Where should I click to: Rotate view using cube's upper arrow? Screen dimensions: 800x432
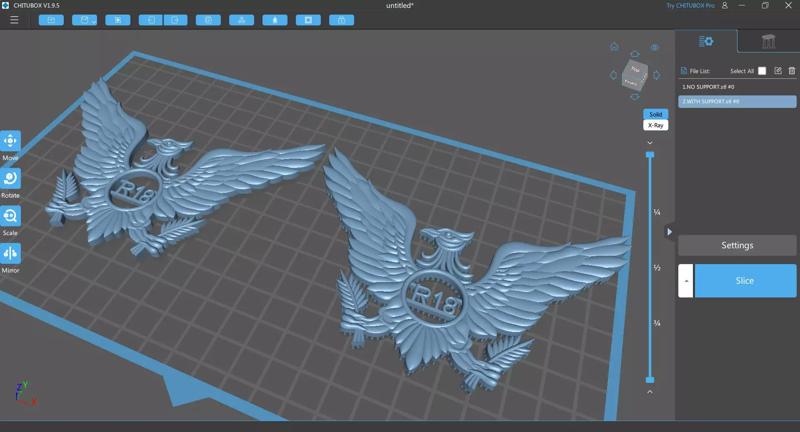pos(635,54)
